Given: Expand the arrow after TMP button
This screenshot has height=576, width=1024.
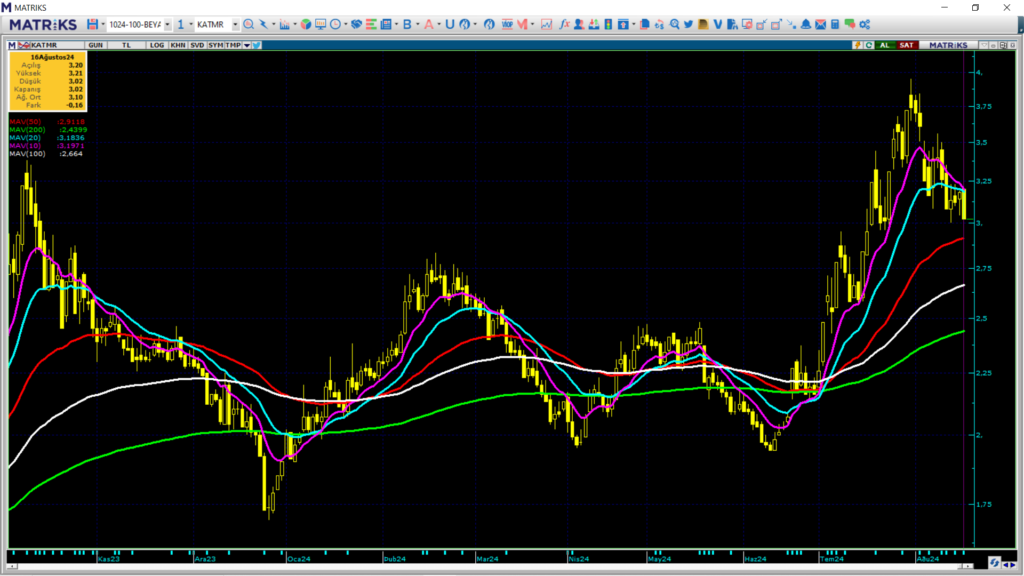Looking at the screenshot, I should point(246,45).
